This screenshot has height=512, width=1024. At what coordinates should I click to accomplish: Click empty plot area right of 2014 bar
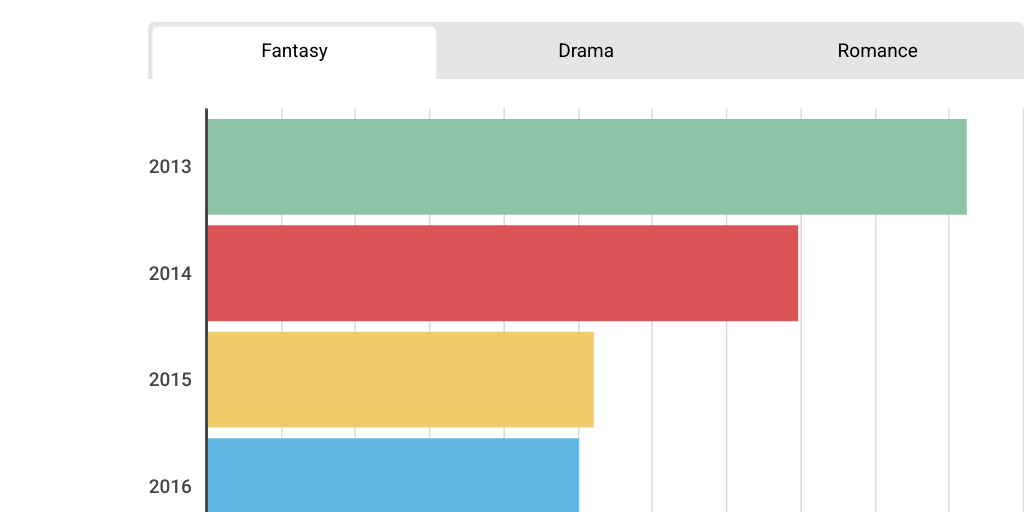(910, 273)
